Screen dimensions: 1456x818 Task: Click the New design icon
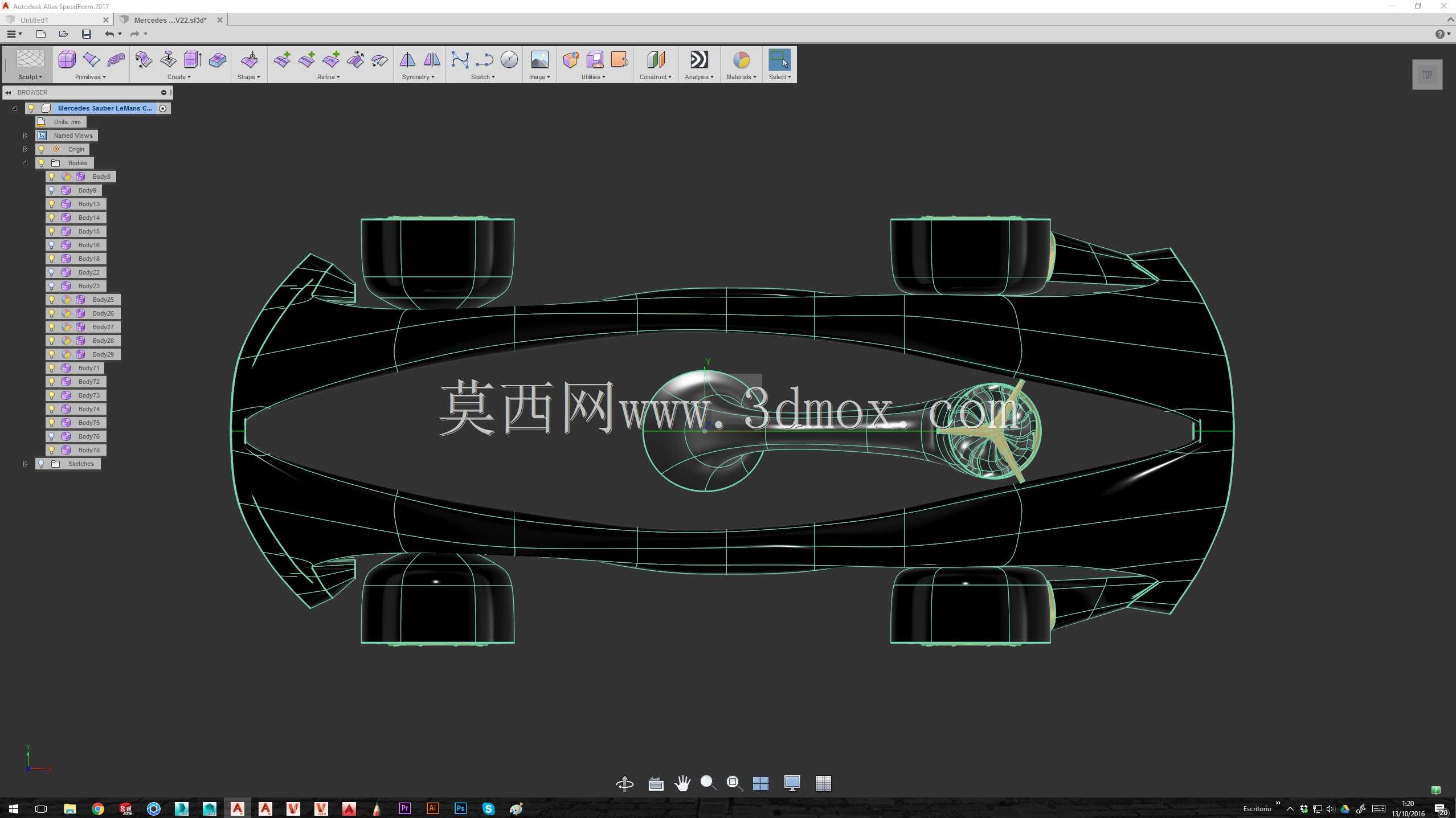pos(40,34)
